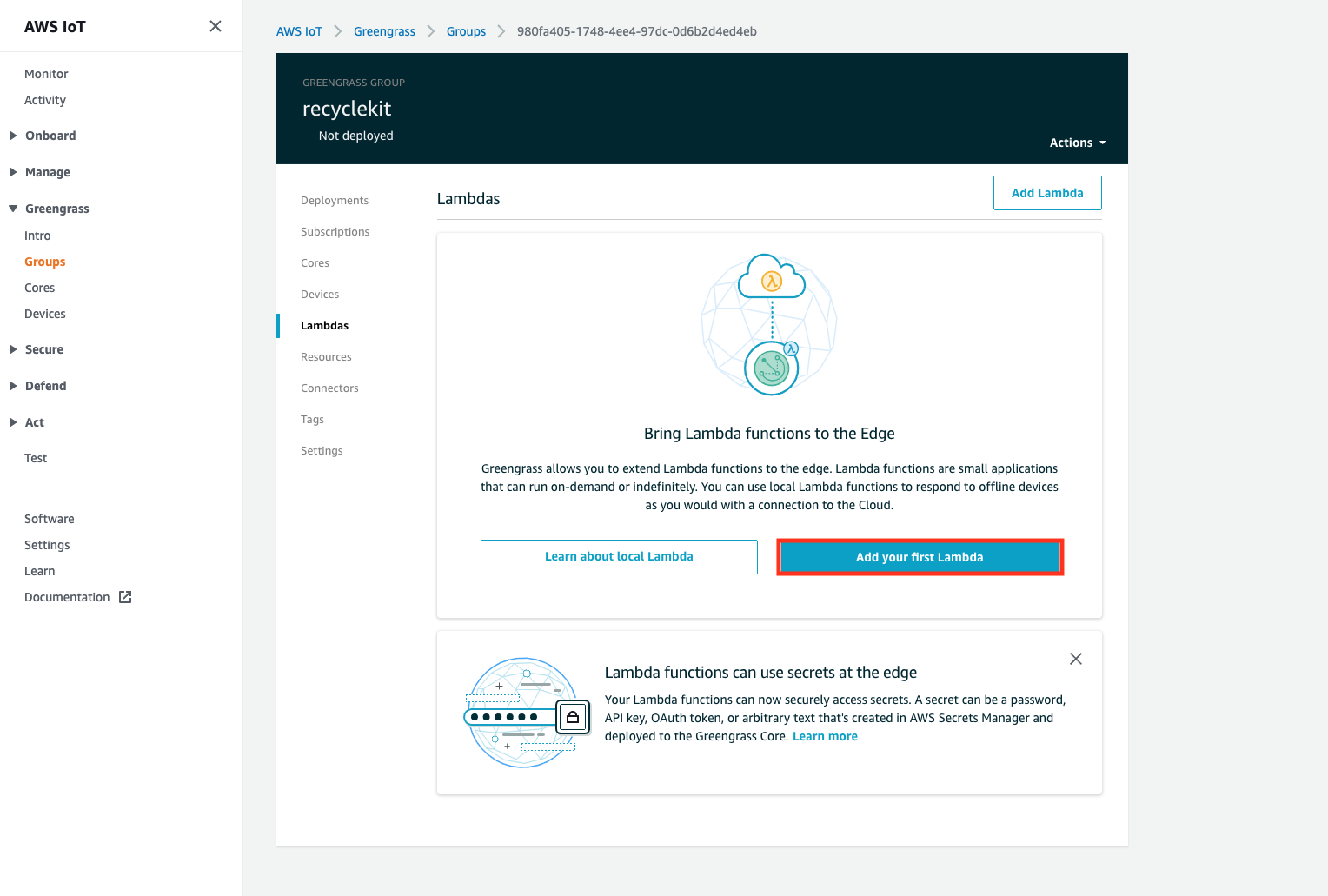Image resolution: width=1328 pixels, height=896 pixels.
Task: Collapse the Greengrass section
Action: coord(13,209)
